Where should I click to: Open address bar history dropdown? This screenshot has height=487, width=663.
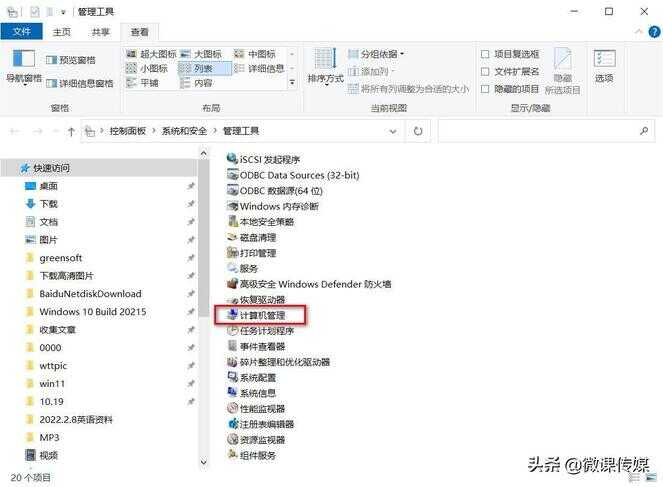[x=393, y=131]
